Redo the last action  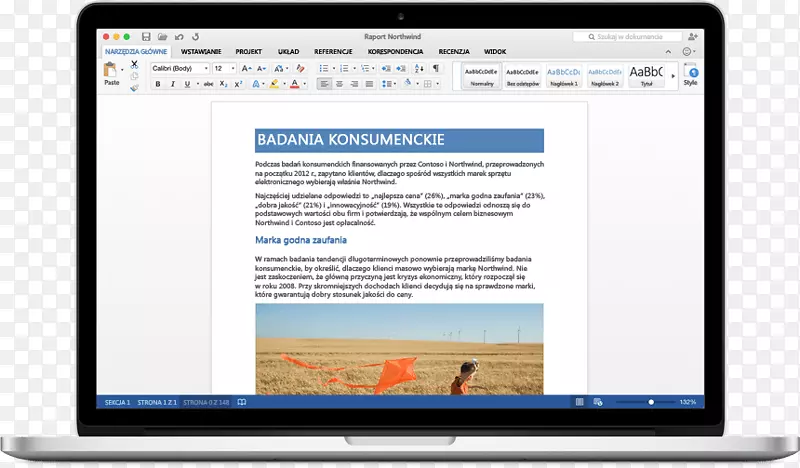coord(195,37)
